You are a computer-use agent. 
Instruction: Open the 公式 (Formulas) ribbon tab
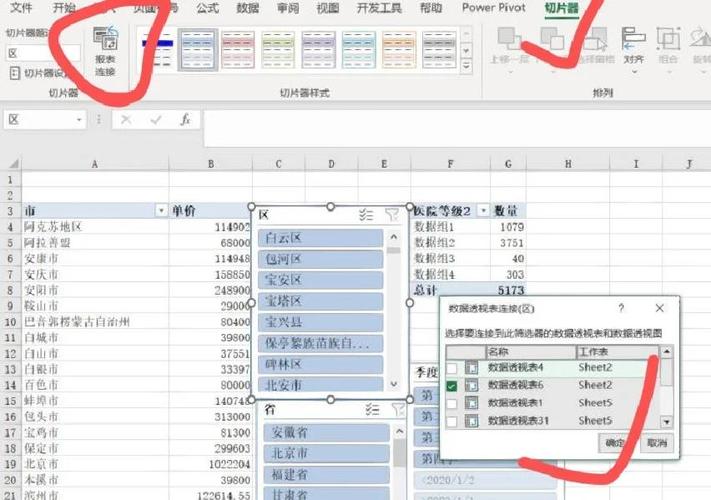pos(207,8)
